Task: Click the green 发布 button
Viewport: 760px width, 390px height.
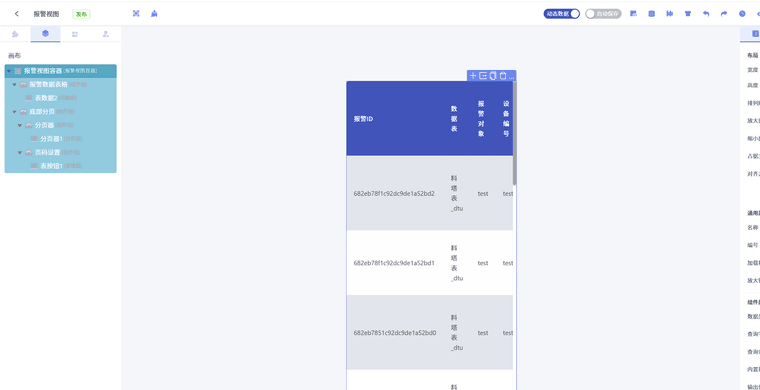Action: pos(81,14)
